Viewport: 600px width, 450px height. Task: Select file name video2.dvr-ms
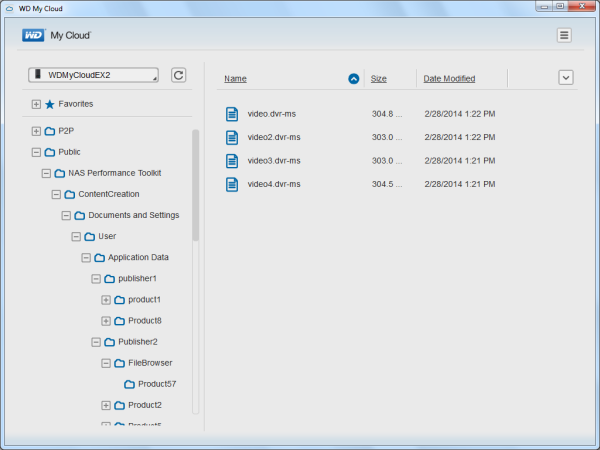274,137
